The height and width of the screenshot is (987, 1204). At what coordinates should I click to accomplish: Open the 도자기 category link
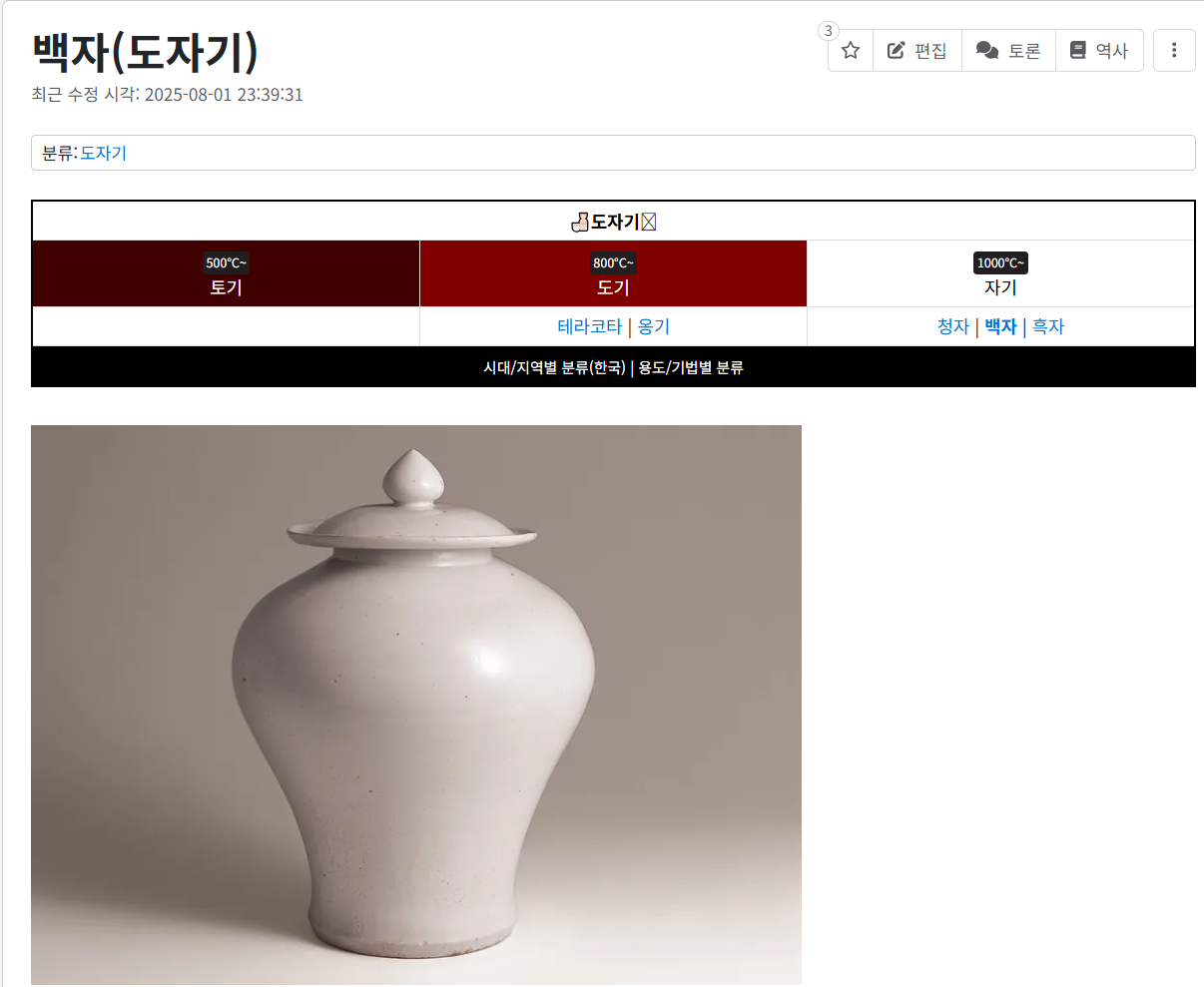pyautogui.click(x=103, y=153)
